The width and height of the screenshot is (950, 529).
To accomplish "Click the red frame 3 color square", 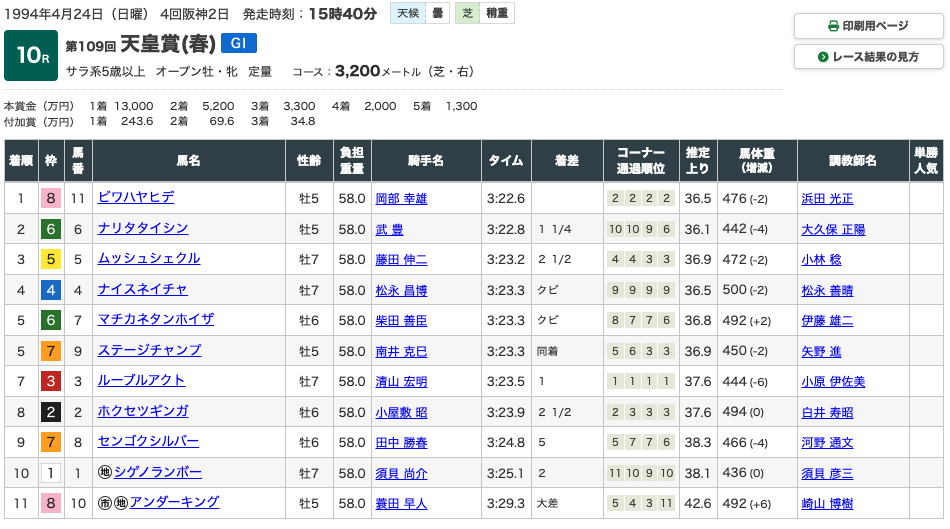I will click(x=50, y=381).
